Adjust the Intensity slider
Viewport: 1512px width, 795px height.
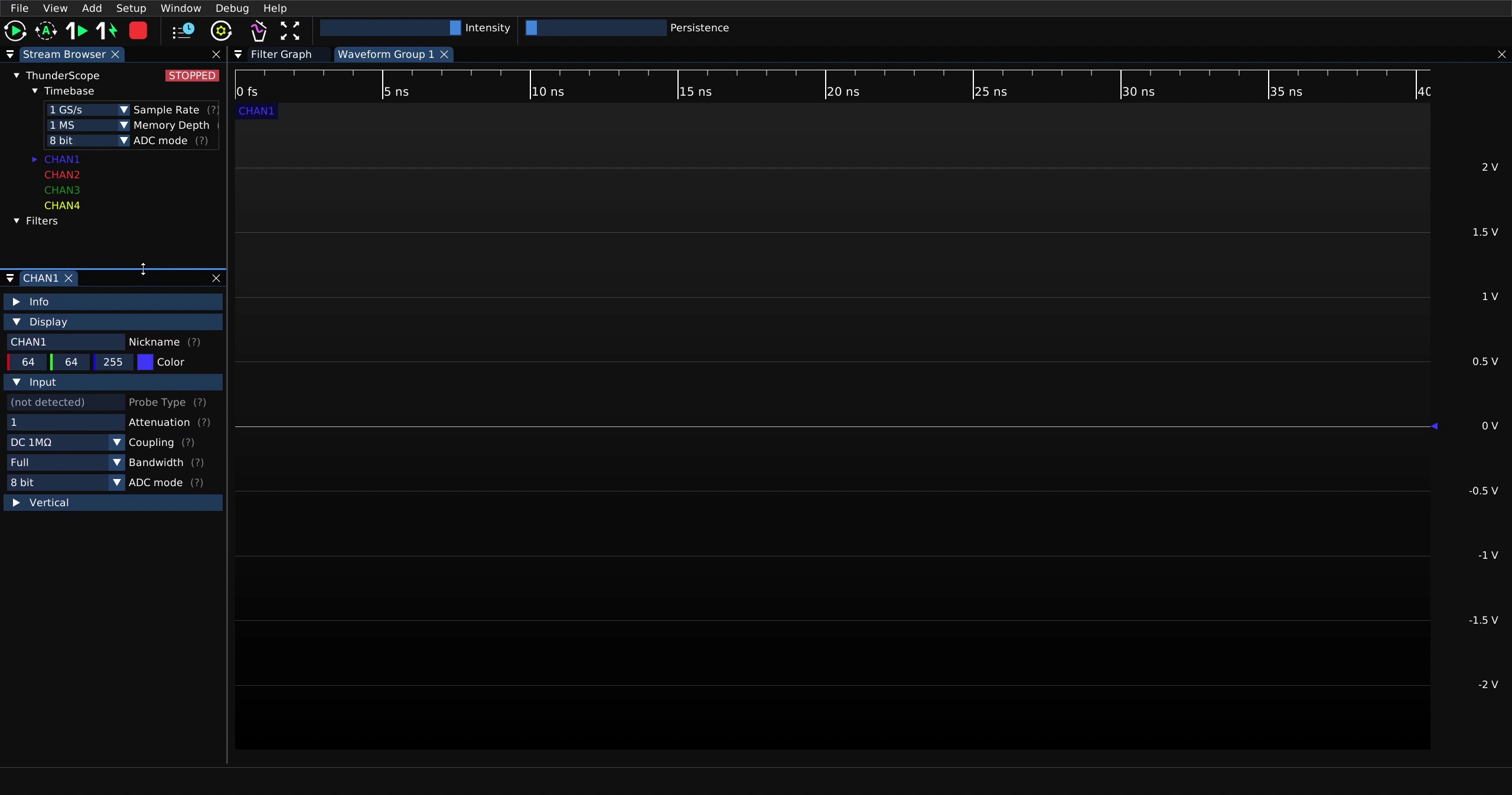pos(390,28)
